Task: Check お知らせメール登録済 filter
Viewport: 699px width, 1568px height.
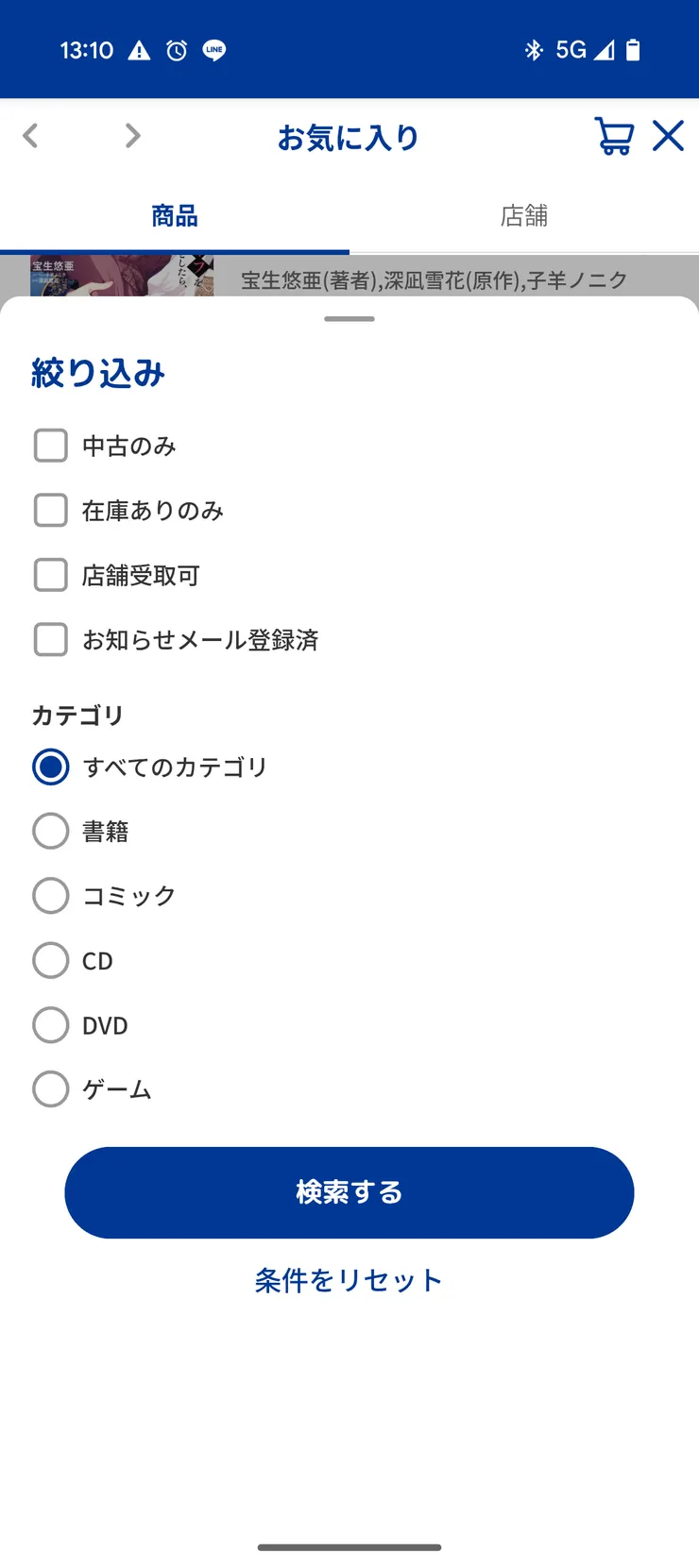Action: pyautogui.click(x=51, y=639)
